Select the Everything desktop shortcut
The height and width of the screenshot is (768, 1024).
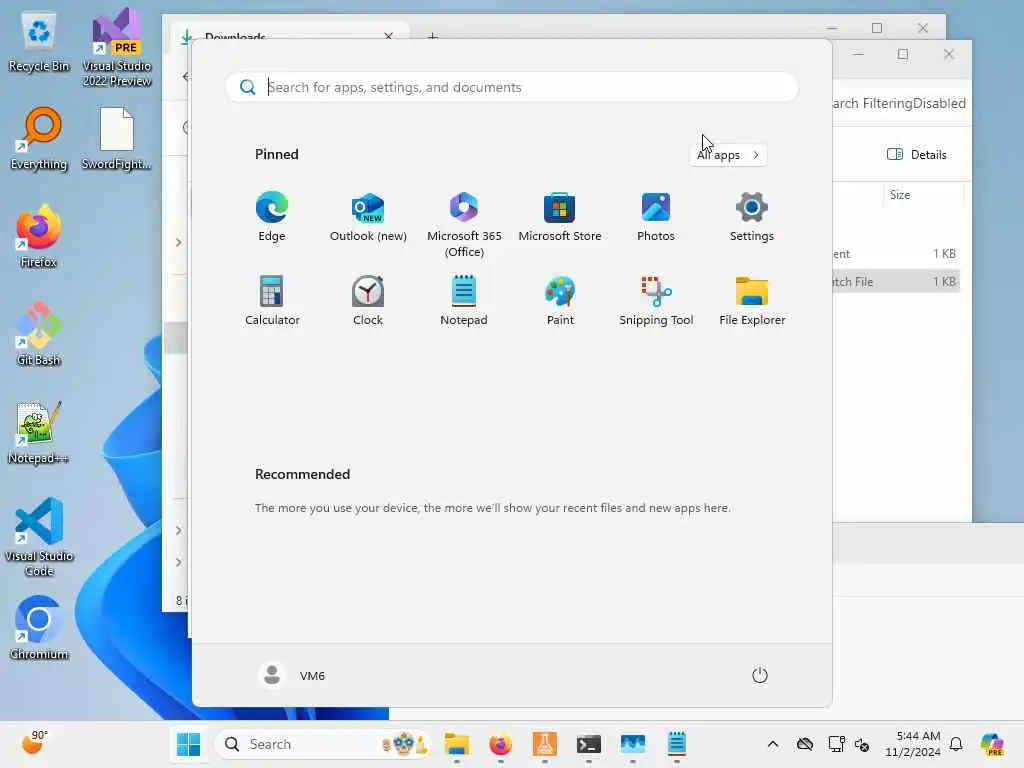pyautogui.click(x=39, y=138)
